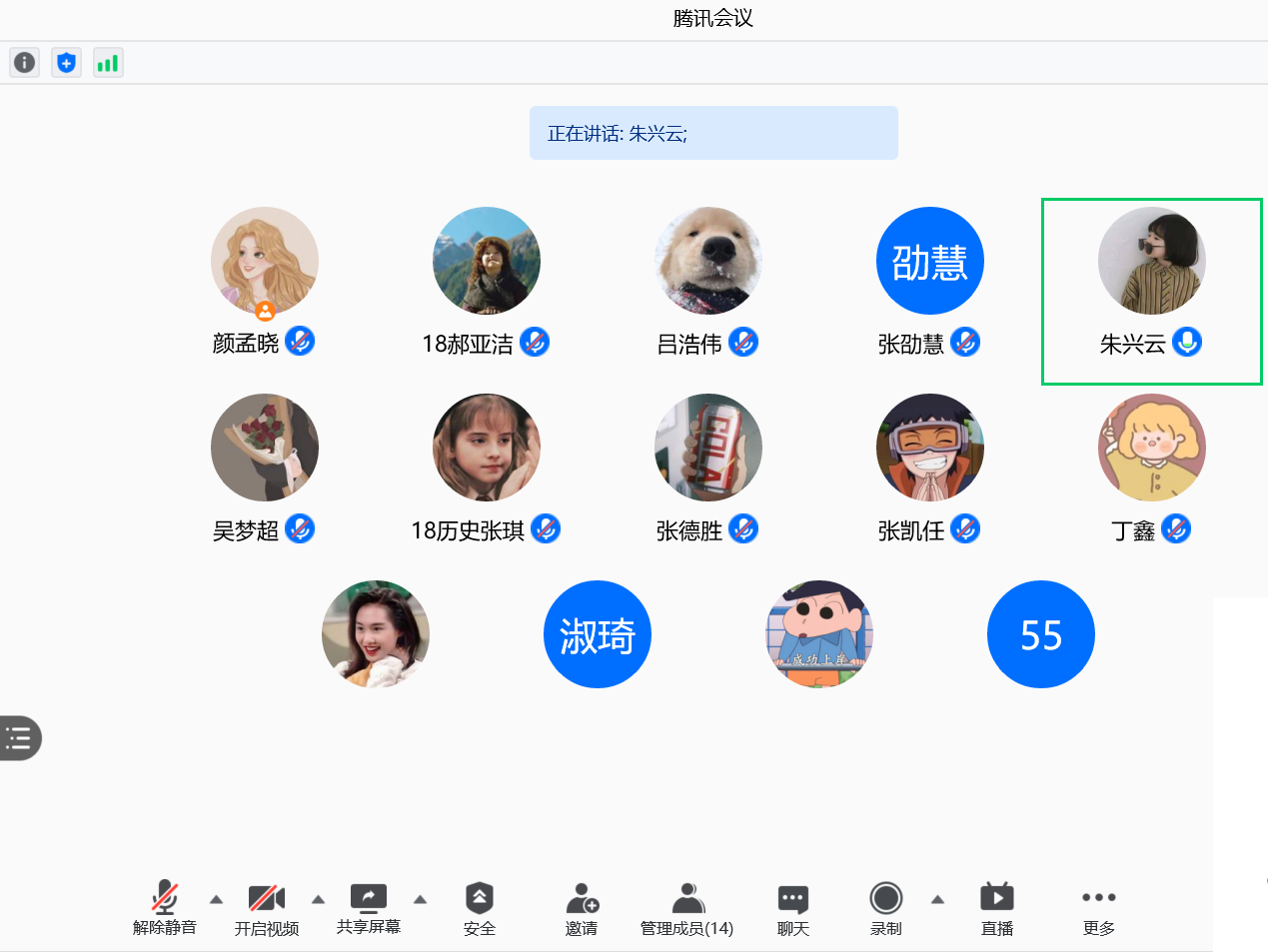Open the 安全 security settings
The height and width of the screenshot is (952, 1268).
pos(480,908)
